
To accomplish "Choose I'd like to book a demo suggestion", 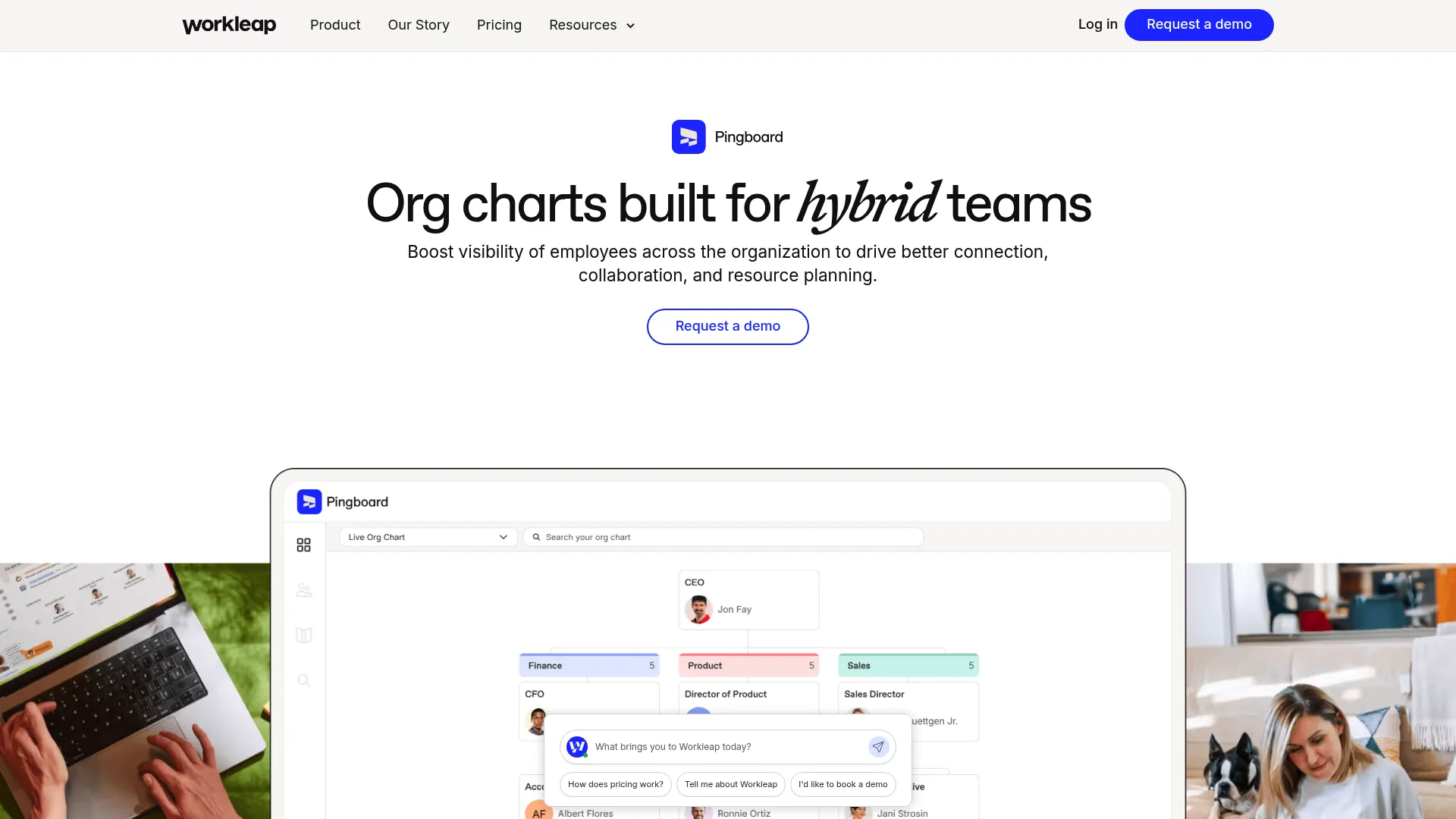I will [x=843, y=784].
